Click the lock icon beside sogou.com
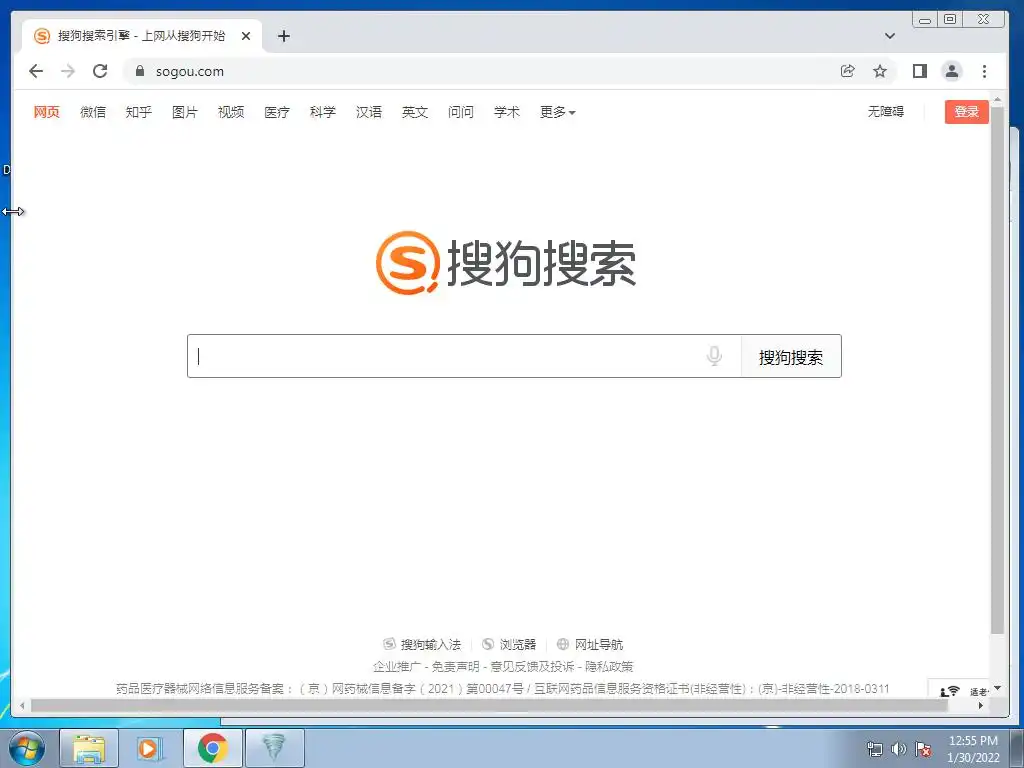 pyautogui.click(x=139, y=71)
